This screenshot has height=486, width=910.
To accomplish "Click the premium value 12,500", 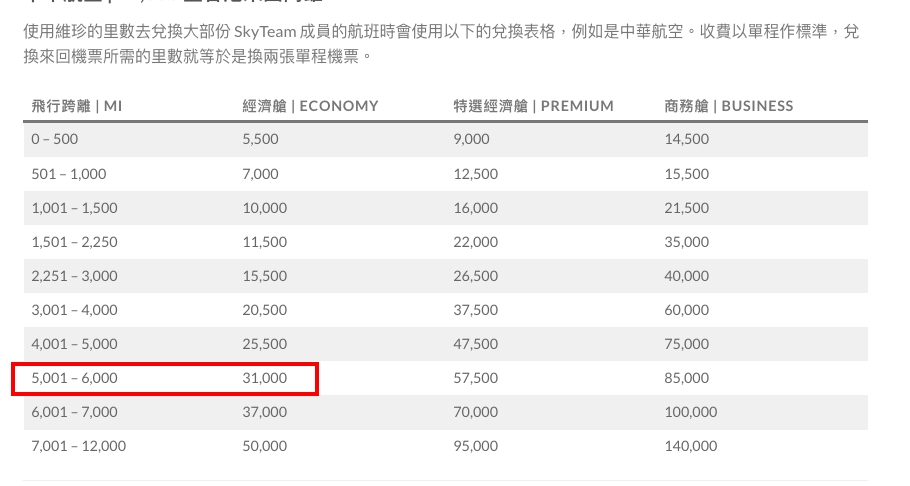I will (x=476, y=174).
